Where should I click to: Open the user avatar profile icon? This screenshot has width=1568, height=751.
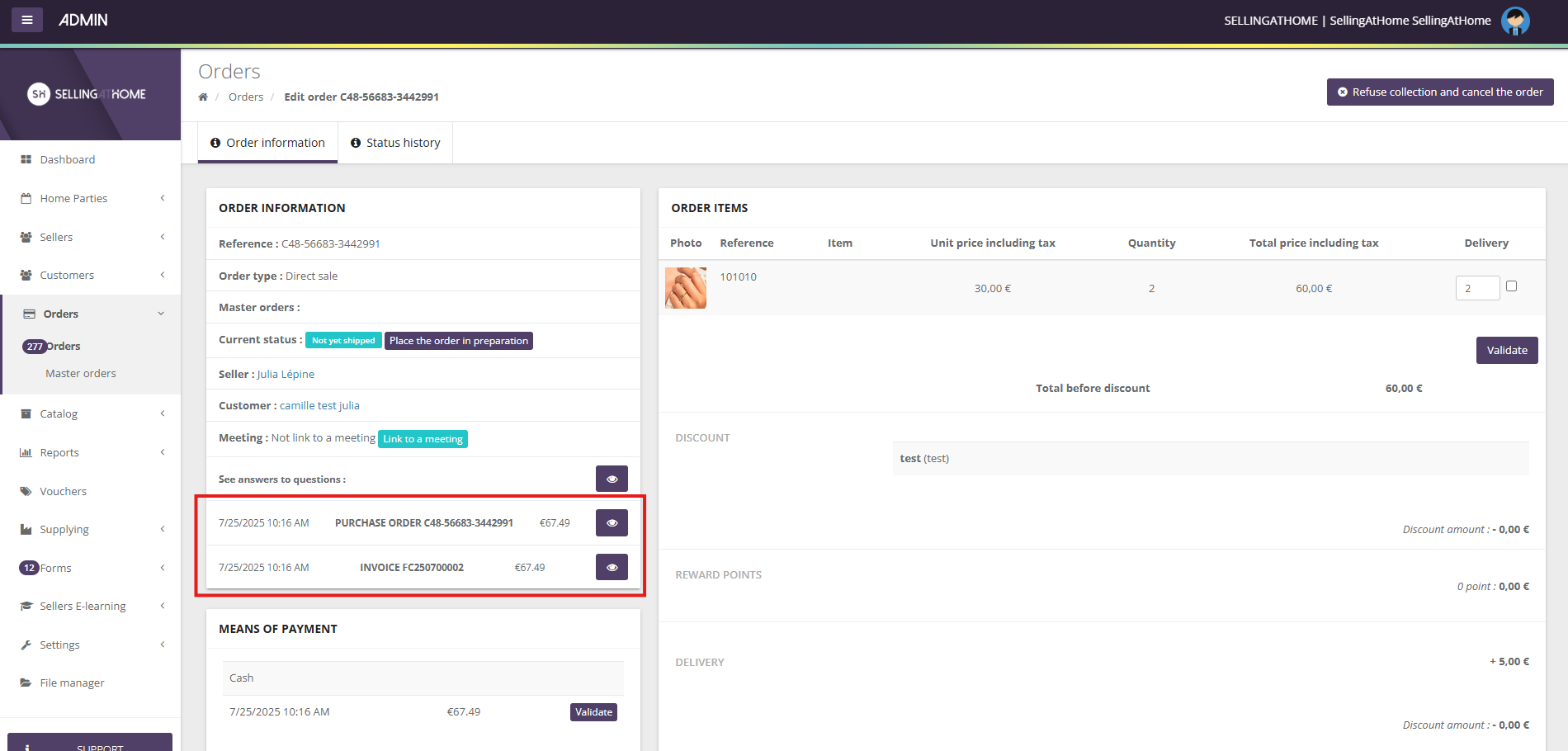pyautogui.click(x=1515, y=21)
